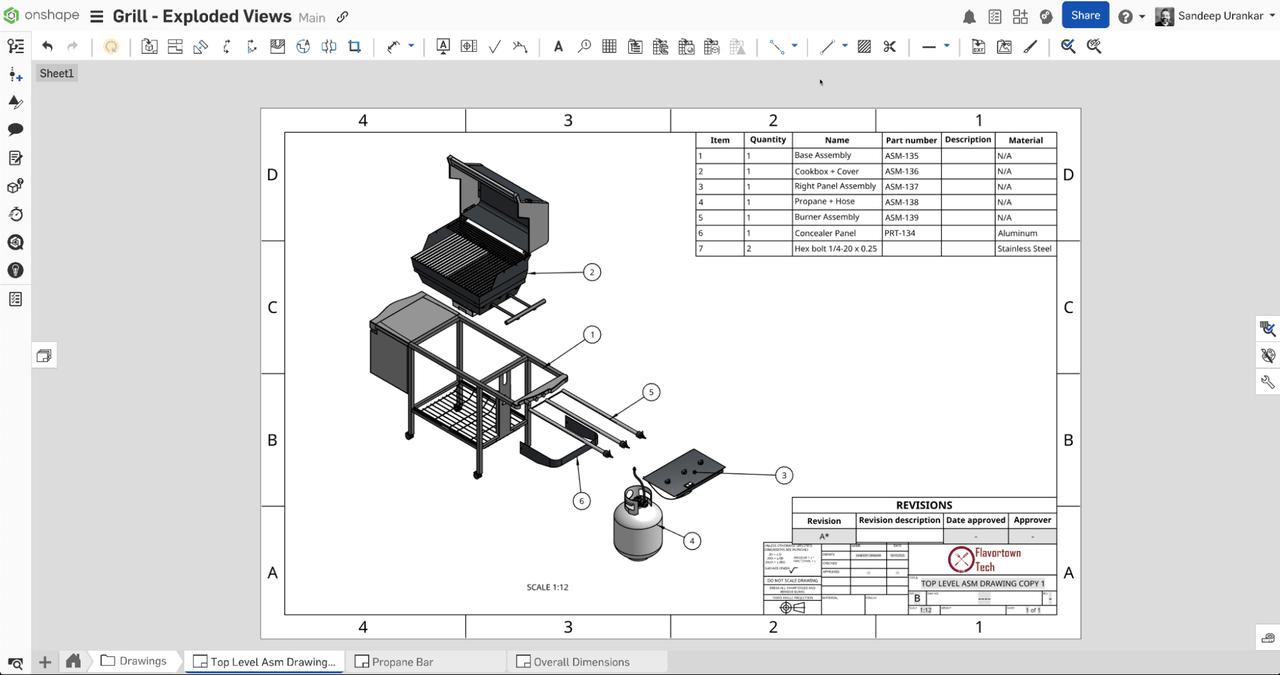Insert a table into the drawing
Image resolution: width=1280 pixels, height=675 pixels.
(609, 46)
